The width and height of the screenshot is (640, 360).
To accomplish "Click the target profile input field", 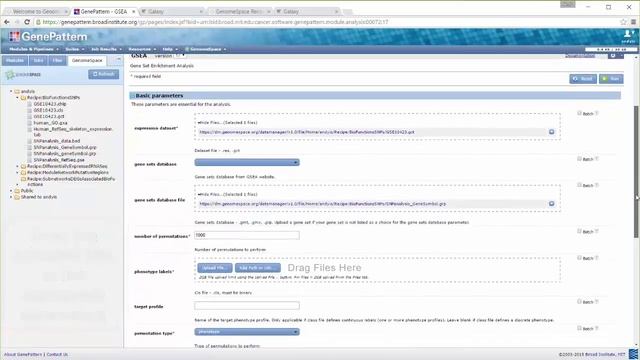I will 247,305.
